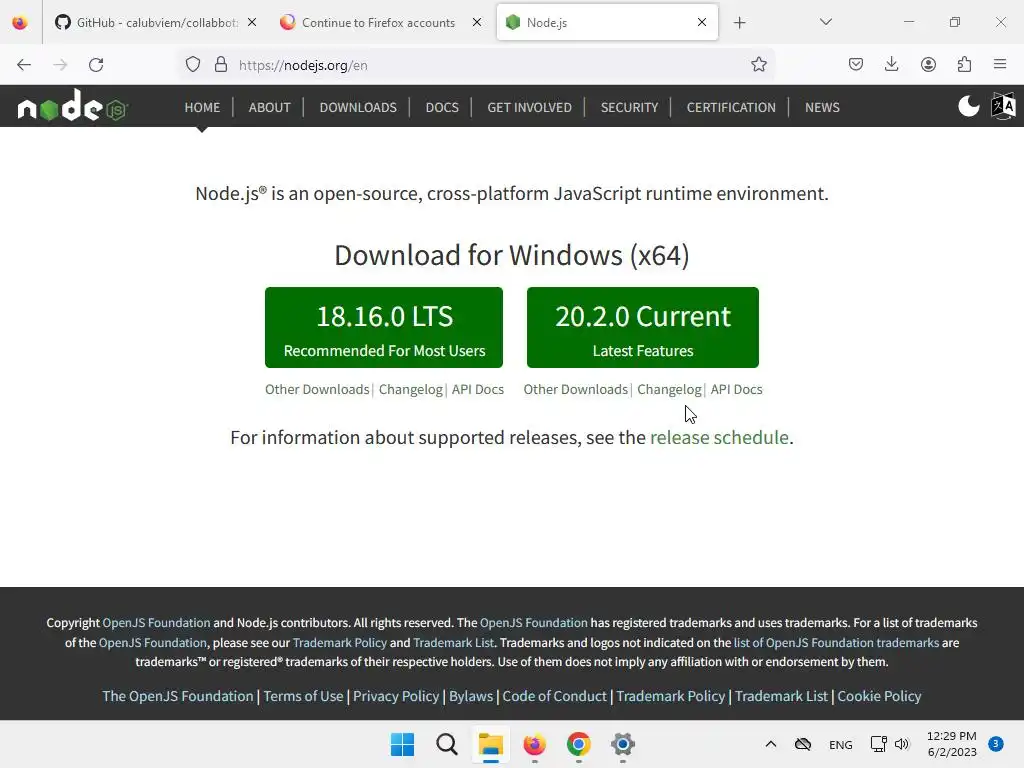Open Firefox account icon

coord(928,65)
